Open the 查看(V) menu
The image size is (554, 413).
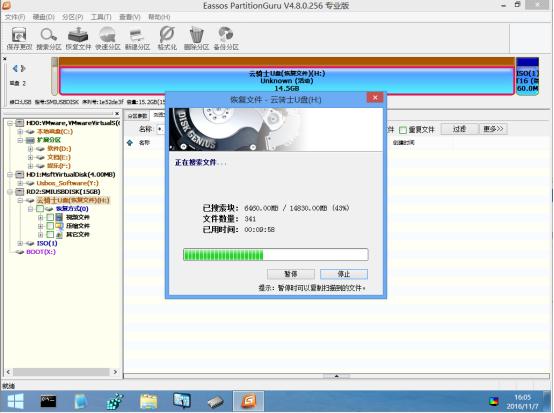[x=130, y=17]
